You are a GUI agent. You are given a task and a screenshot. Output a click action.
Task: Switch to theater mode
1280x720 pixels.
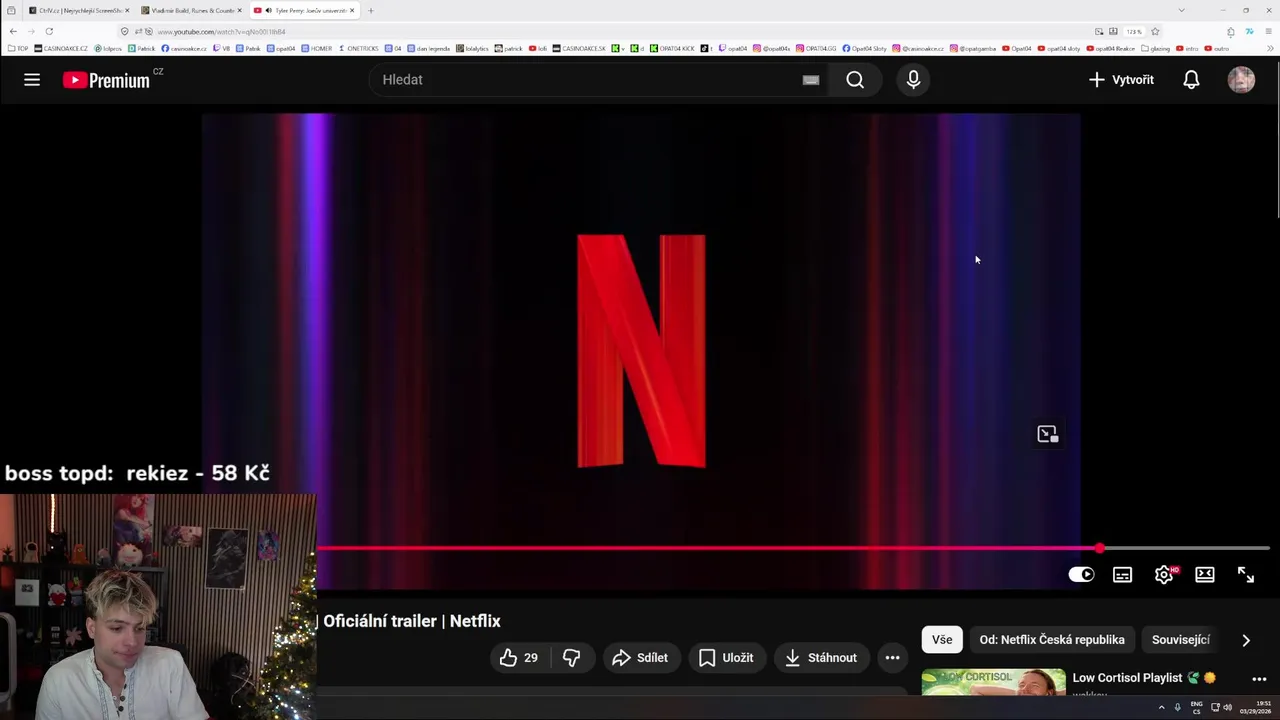pyautogui.click(x=1205, y=574)
